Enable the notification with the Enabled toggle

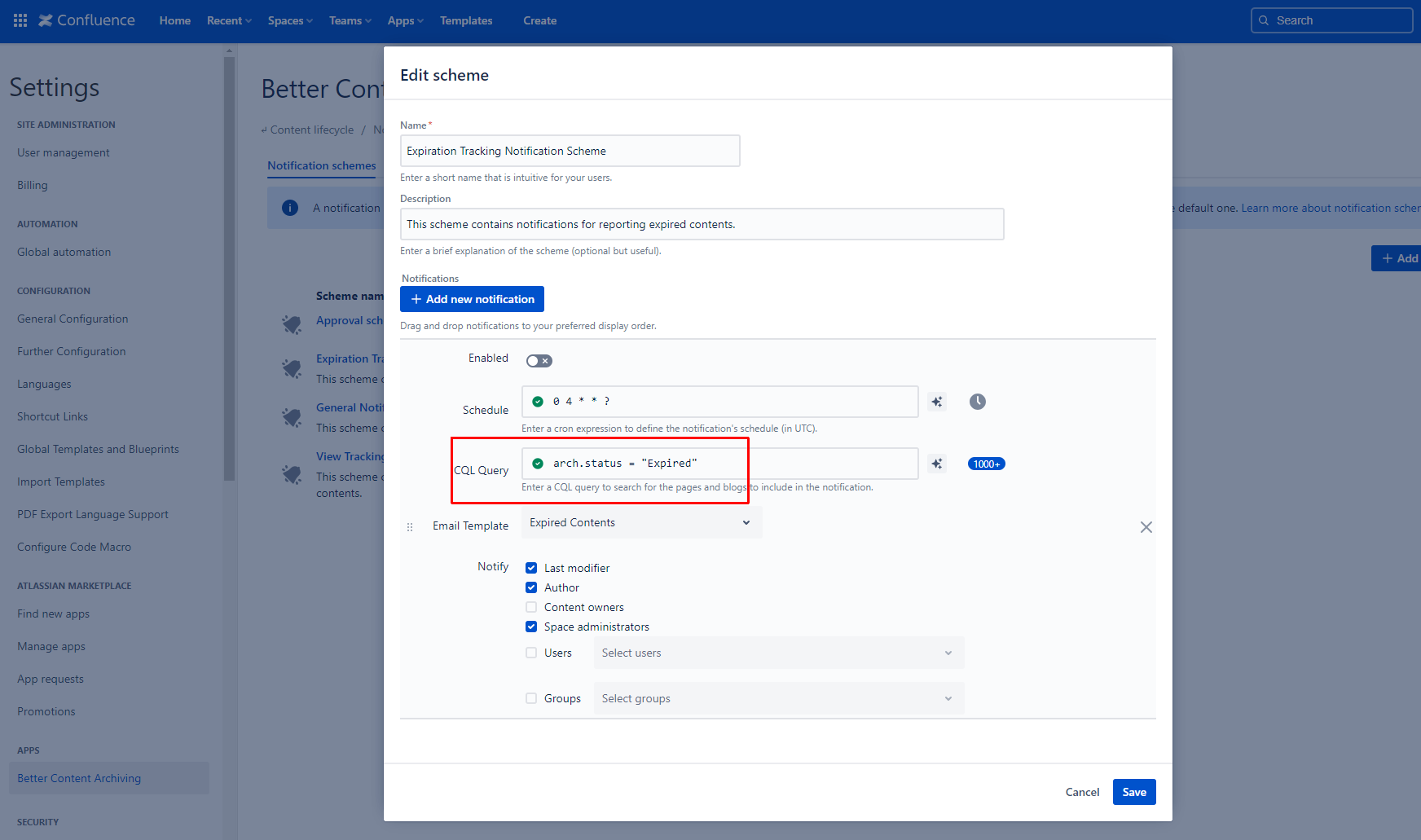pos(539,359)
